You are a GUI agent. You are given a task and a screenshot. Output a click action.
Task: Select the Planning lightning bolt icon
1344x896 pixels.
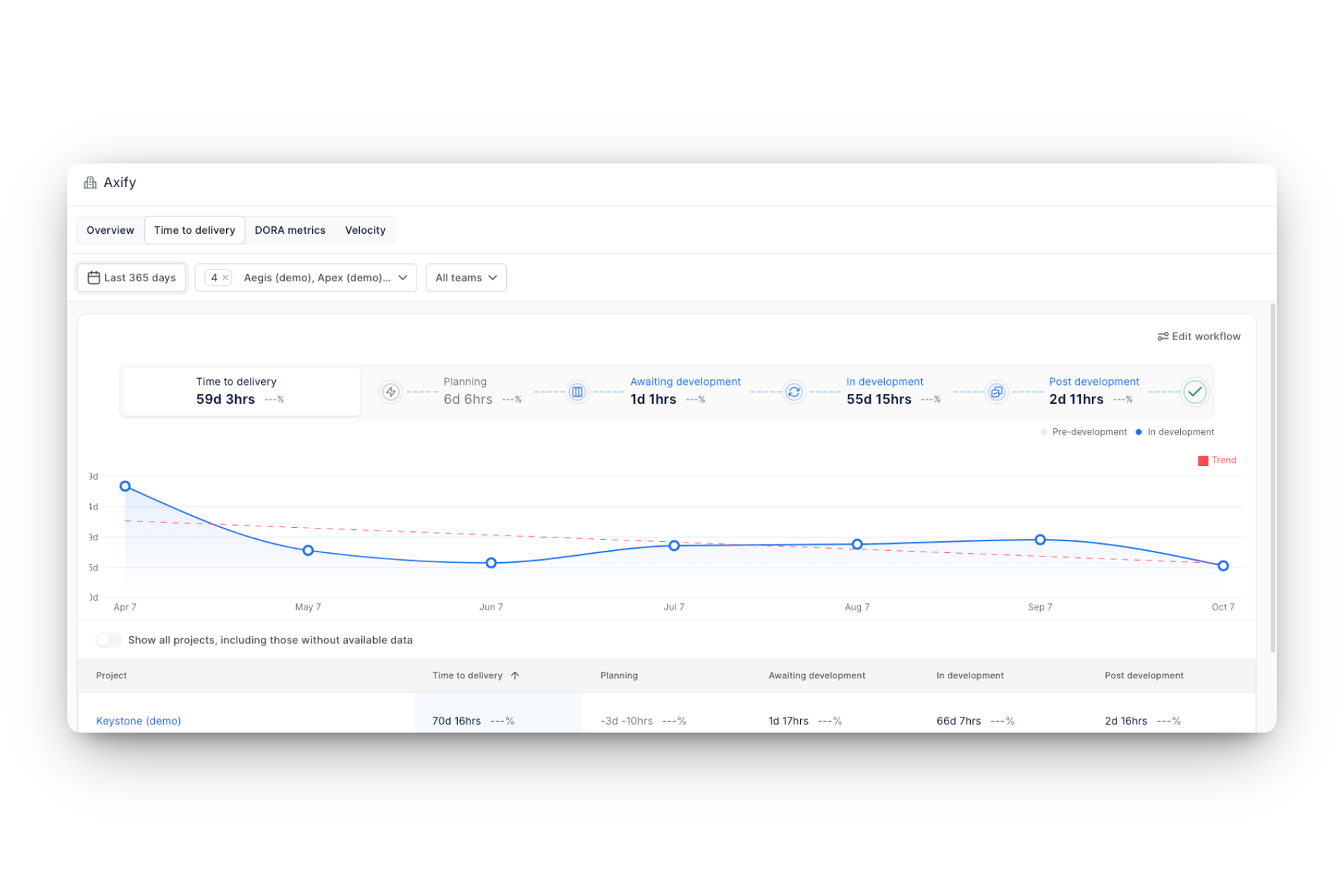pos(390,392)
